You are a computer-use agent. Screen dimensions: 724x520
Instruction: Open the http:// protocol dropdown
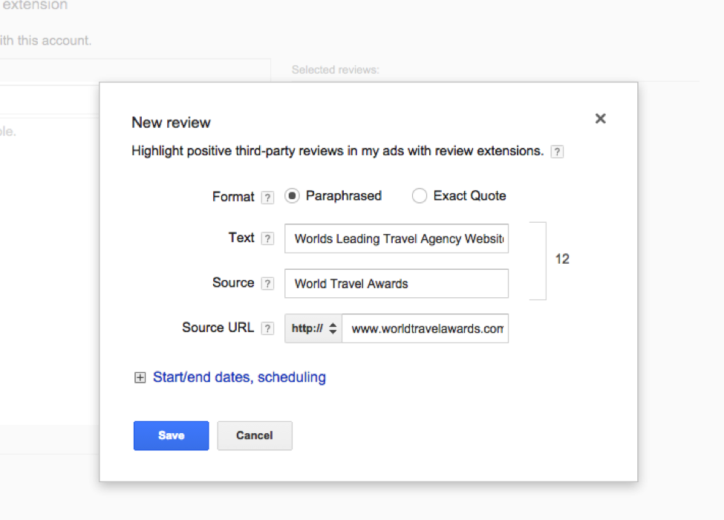314,328
